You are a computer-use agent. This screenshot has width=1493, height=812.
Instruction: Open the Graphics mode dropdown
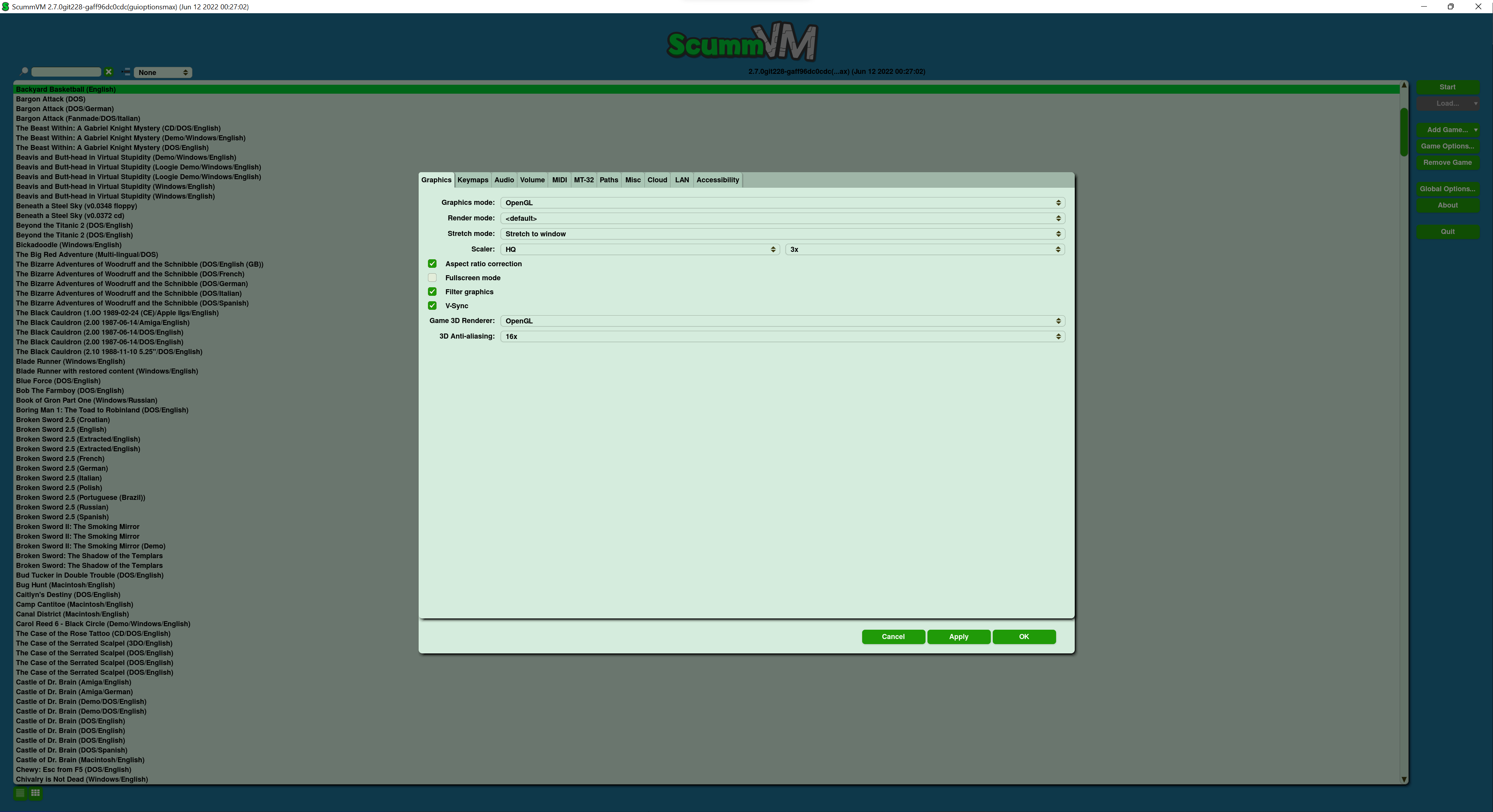click(x=782, y=202)
